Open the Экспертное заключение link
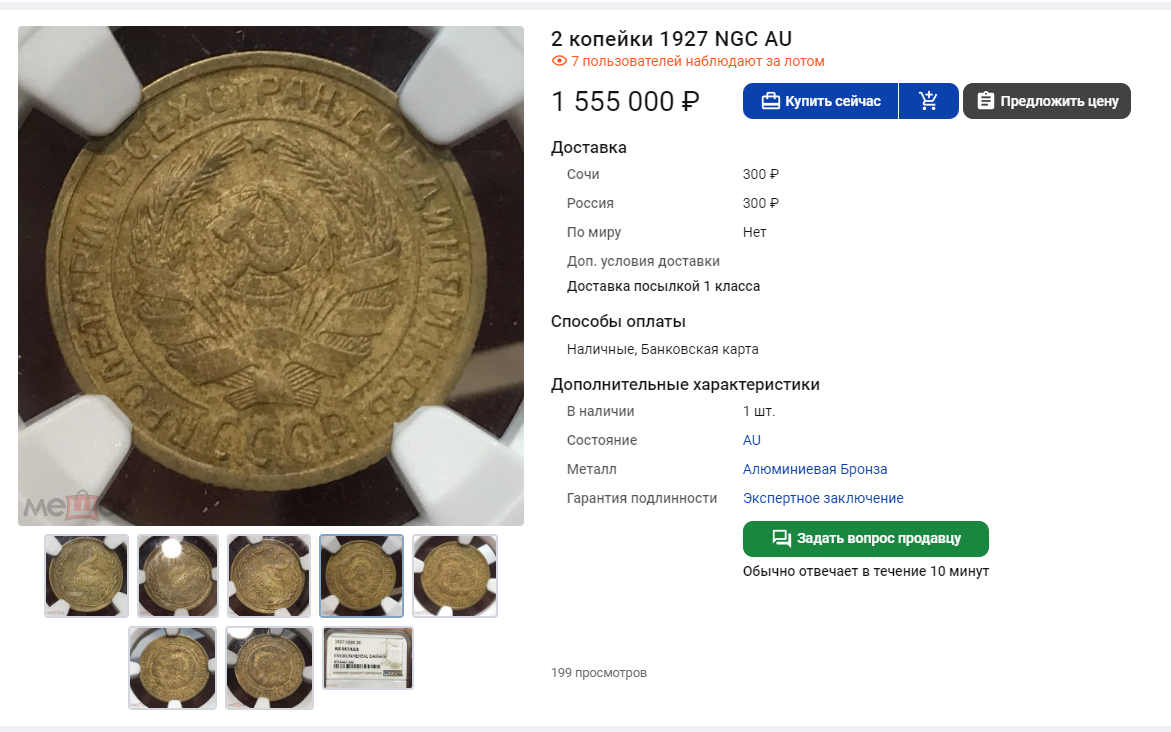The height and width of the screenshot is (732, 1171). tap(823, 498)
